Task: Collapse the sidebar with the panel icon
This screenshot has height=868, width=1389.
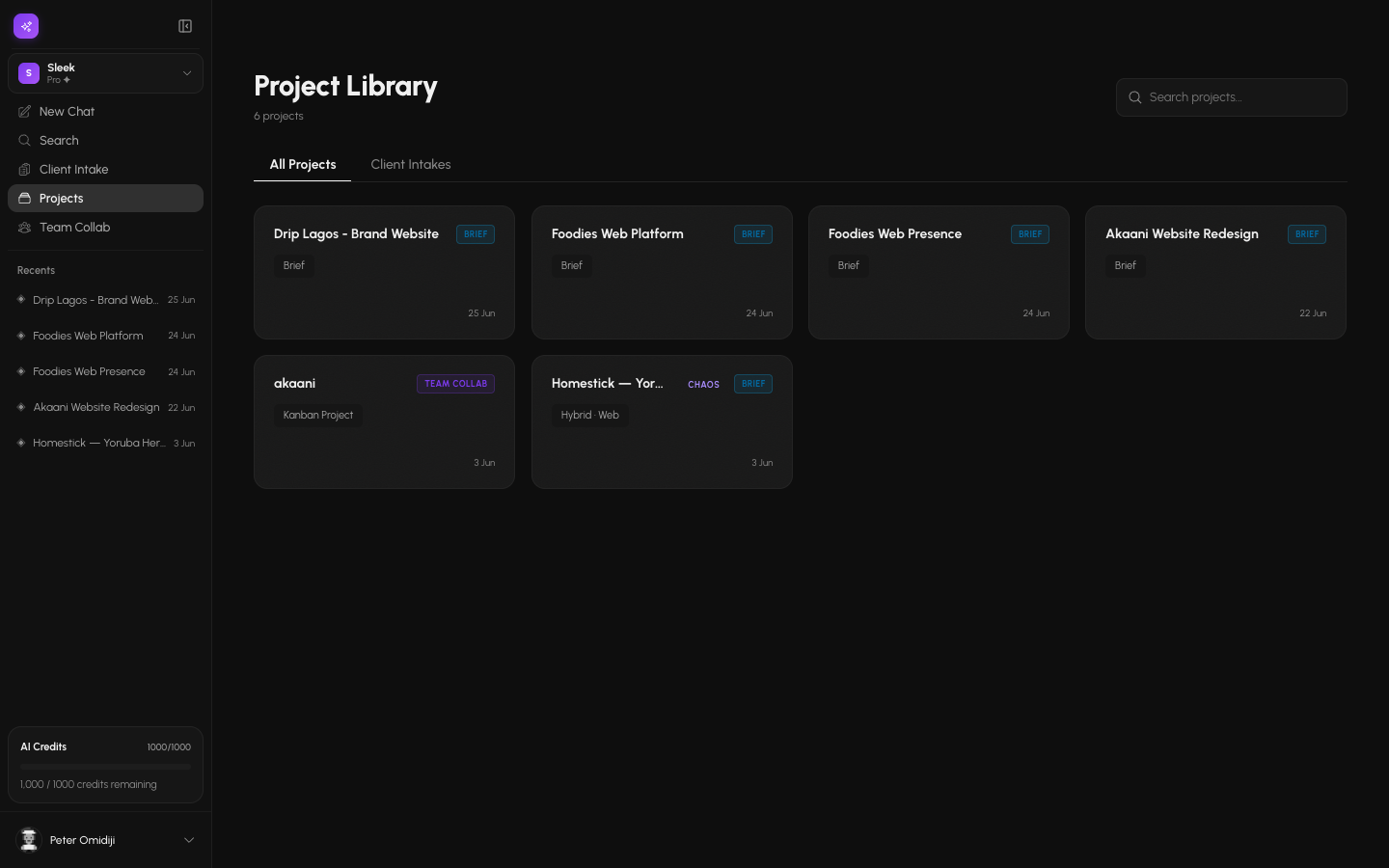Action: (x=185, y=26)
